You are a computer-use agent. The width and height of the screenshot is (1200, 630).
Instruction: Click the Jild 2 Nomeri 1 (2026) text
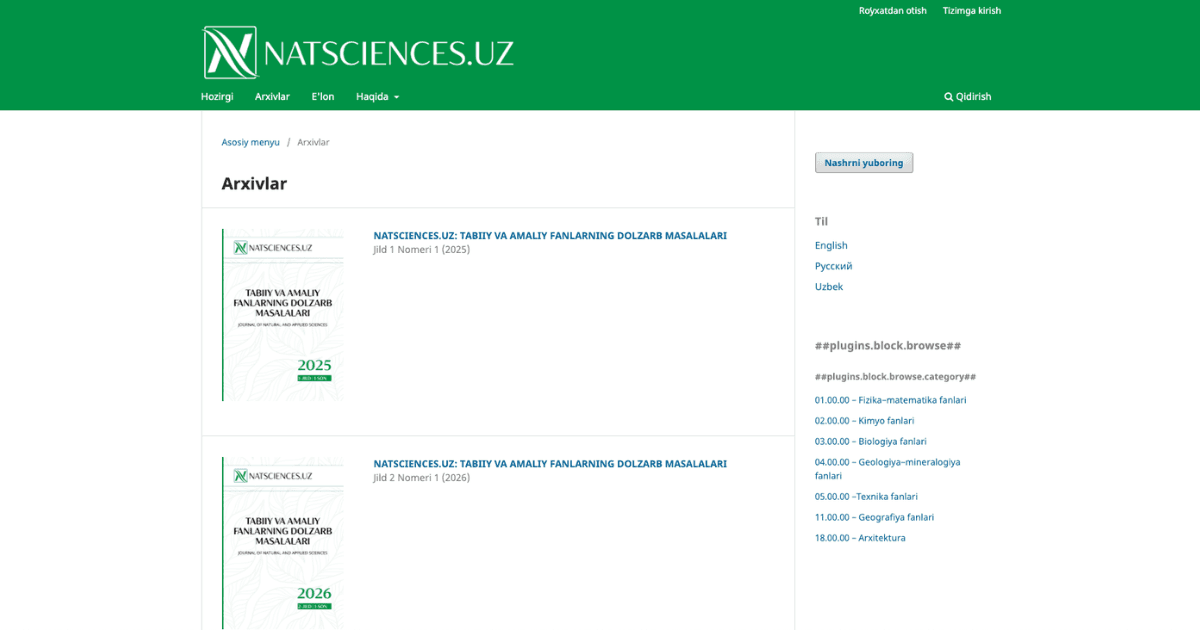click(422, 478)
